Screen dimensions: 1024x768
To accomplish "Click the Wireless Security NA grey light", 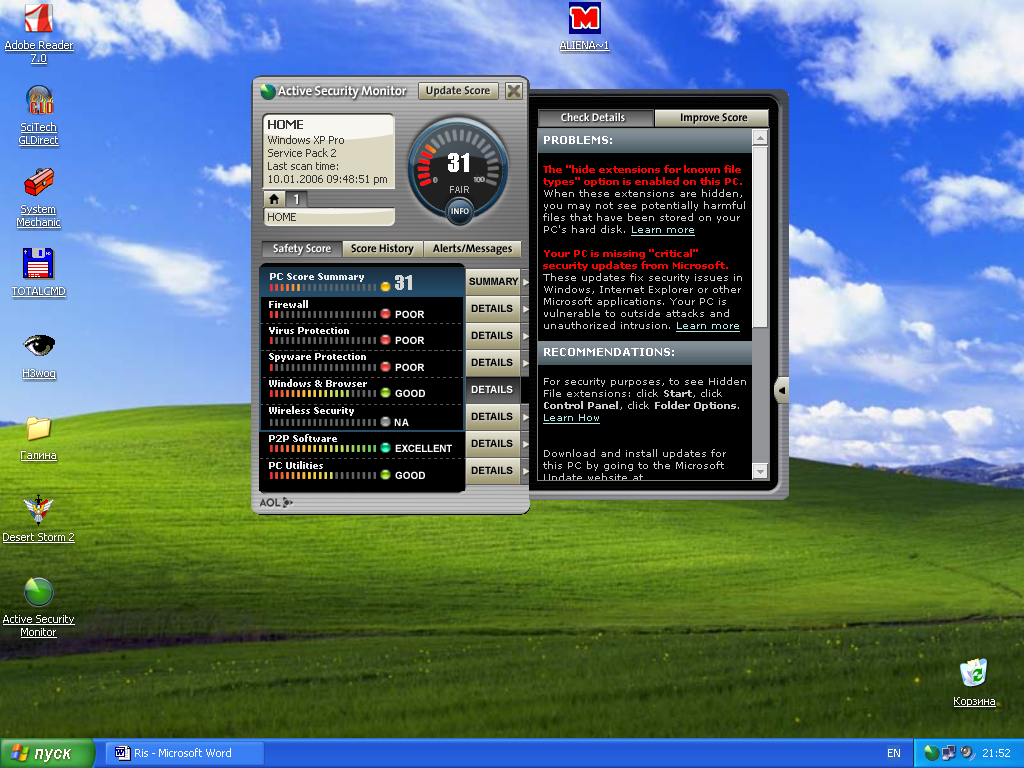I will [385, 422].
